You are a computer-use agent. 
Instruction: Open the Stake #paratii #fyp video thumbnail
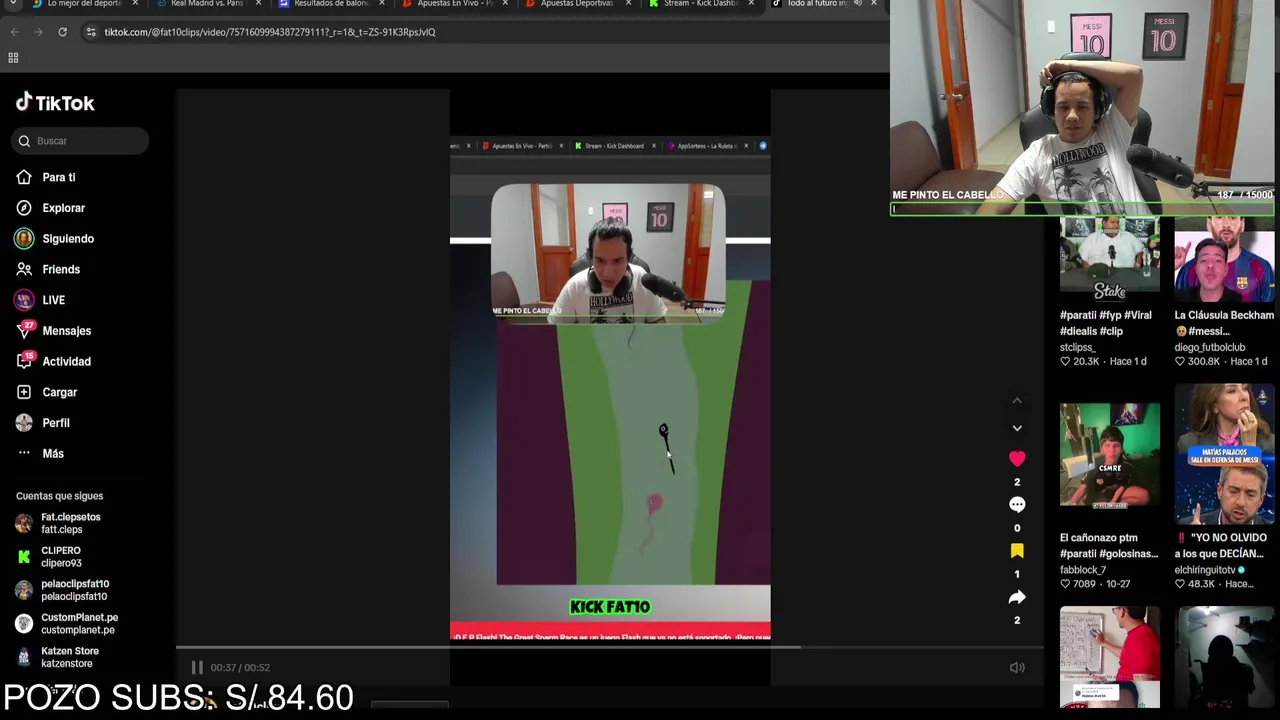pos(1110,258)
